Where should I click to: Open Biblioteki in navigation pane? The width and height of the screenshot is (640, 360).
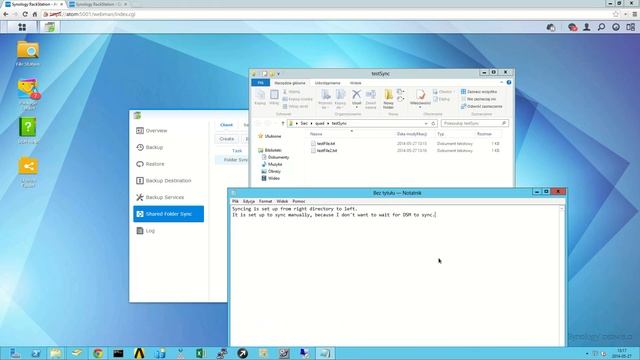pos(270,150)
